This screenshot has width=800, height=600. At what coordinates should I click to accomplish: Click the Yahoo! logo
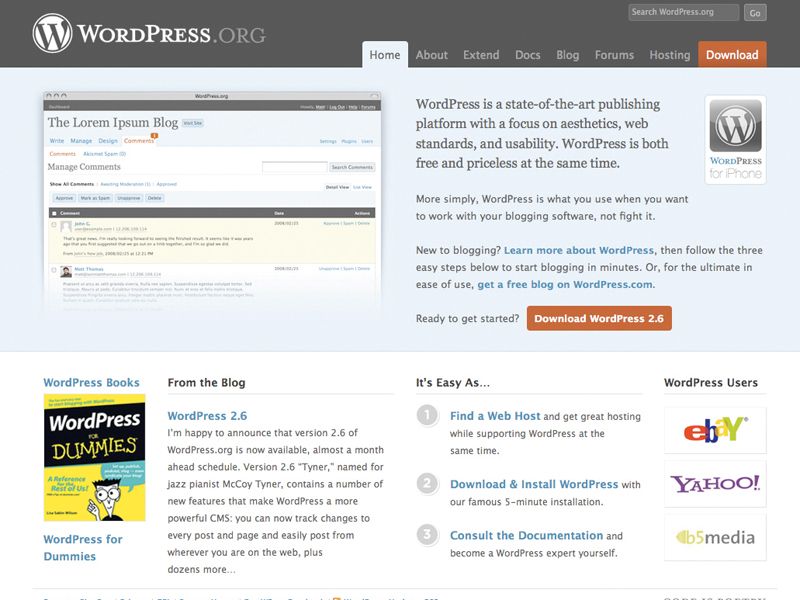click(x=714, y=483)
